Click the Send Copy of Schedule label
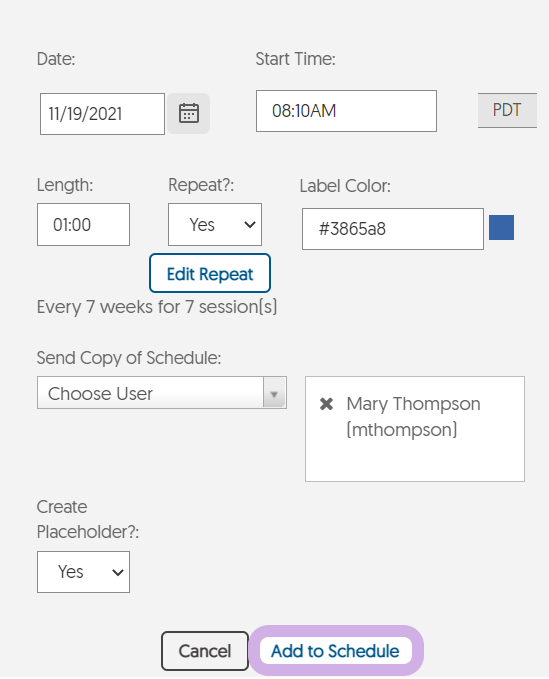This screenshot has height=679, width=549. (x=129, y=358)
